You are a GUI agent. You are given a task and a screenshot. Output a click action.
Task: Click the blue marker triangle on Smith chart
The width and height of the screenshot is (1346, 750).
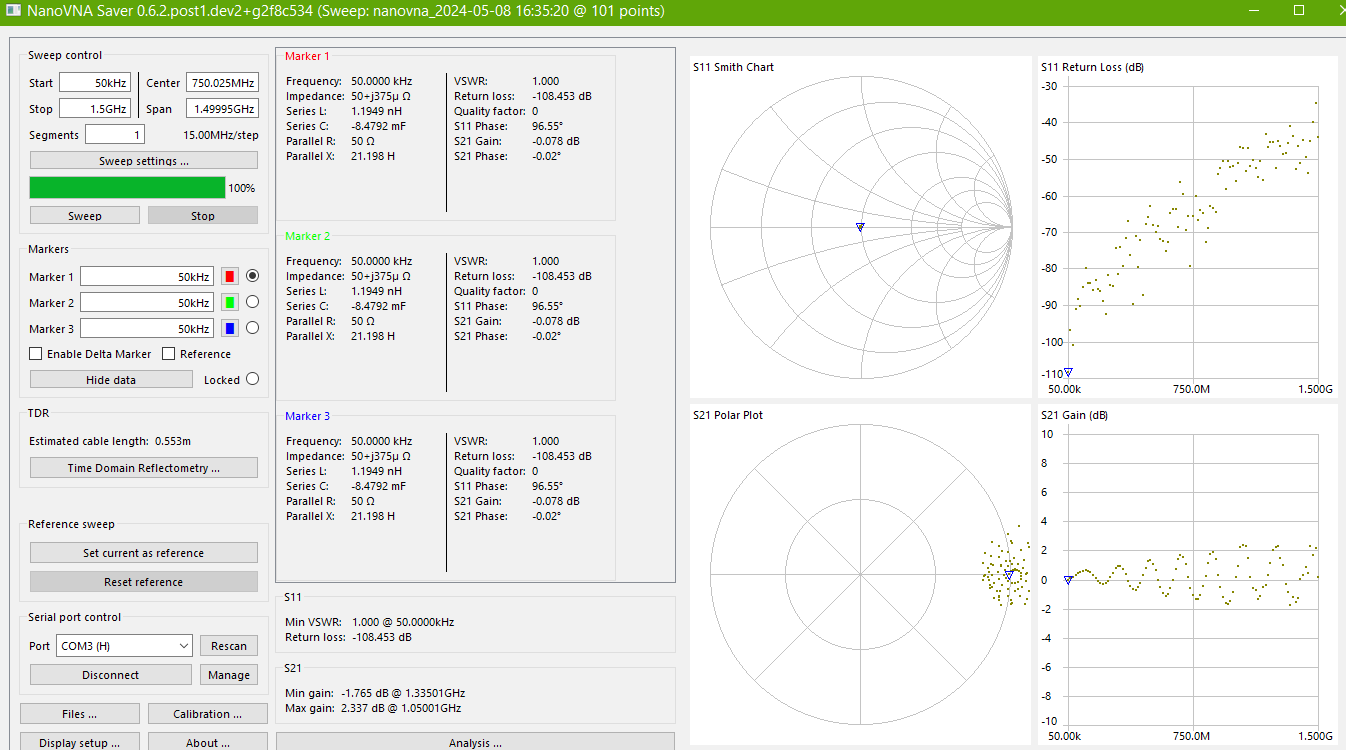point(860,227)
